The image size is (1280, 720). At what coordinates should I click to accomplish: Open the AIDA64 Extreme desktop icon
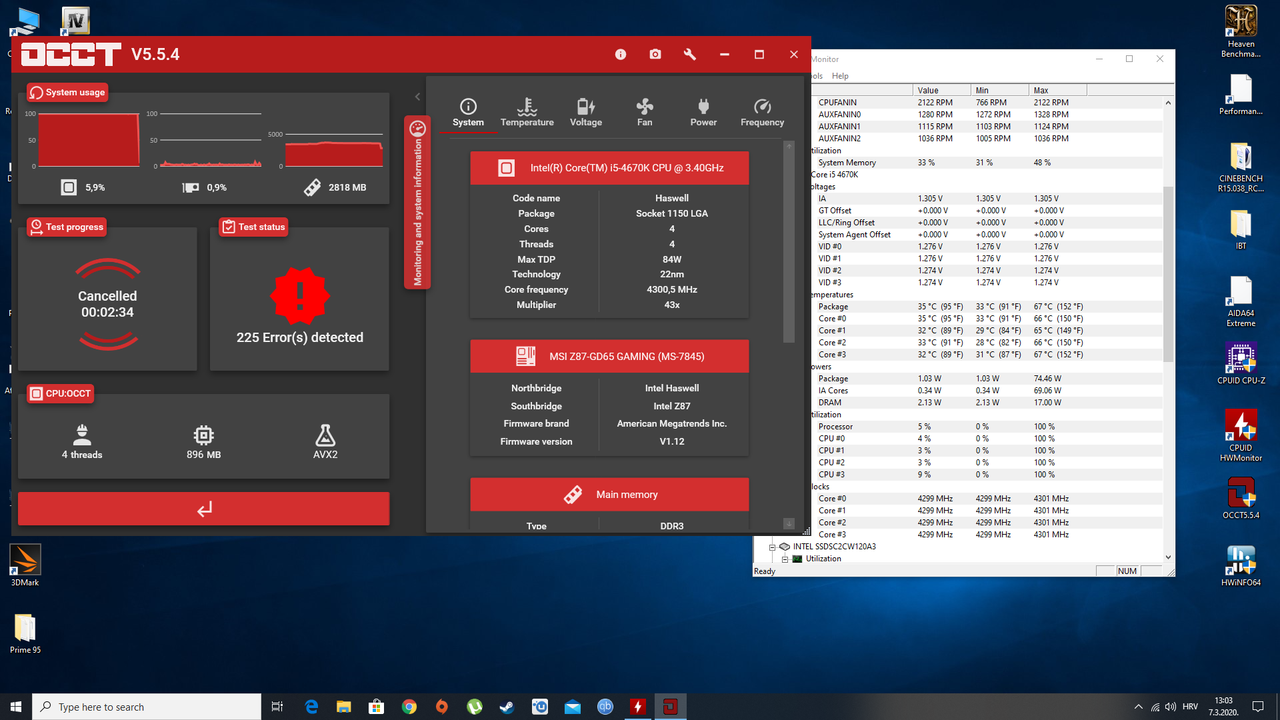1240,302
